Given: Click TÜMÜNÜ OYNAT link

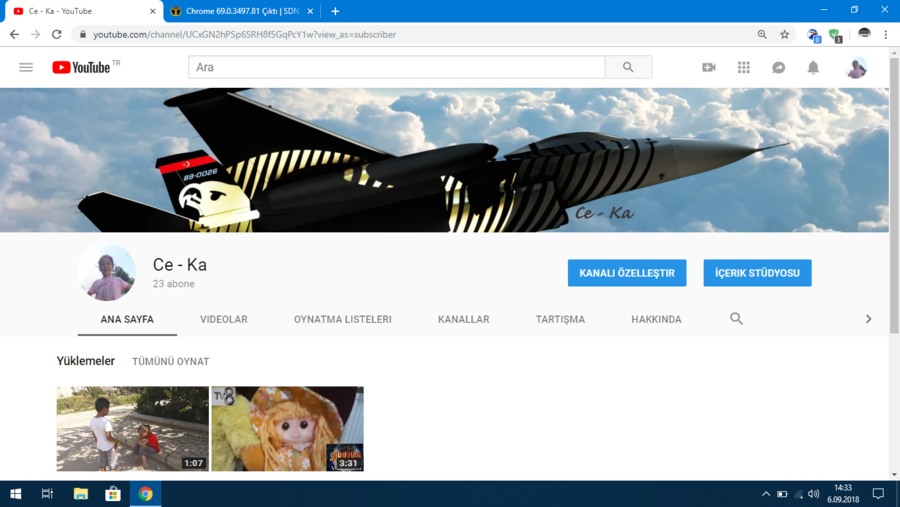Looking at the screenshot, I should (171, 361).
